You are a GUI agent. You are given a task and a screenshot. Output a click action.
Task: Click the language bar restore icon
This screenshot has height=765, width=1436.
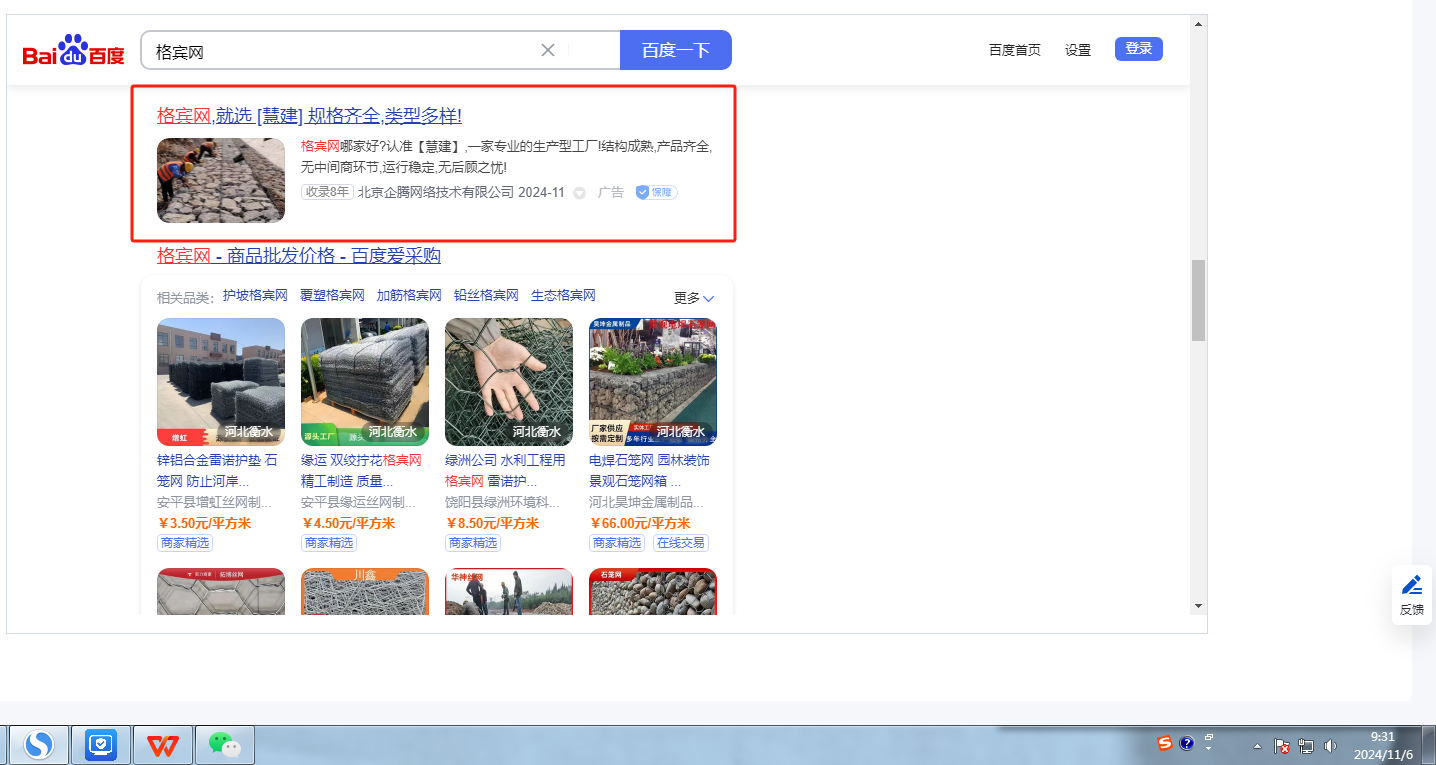click(1209, 737)
